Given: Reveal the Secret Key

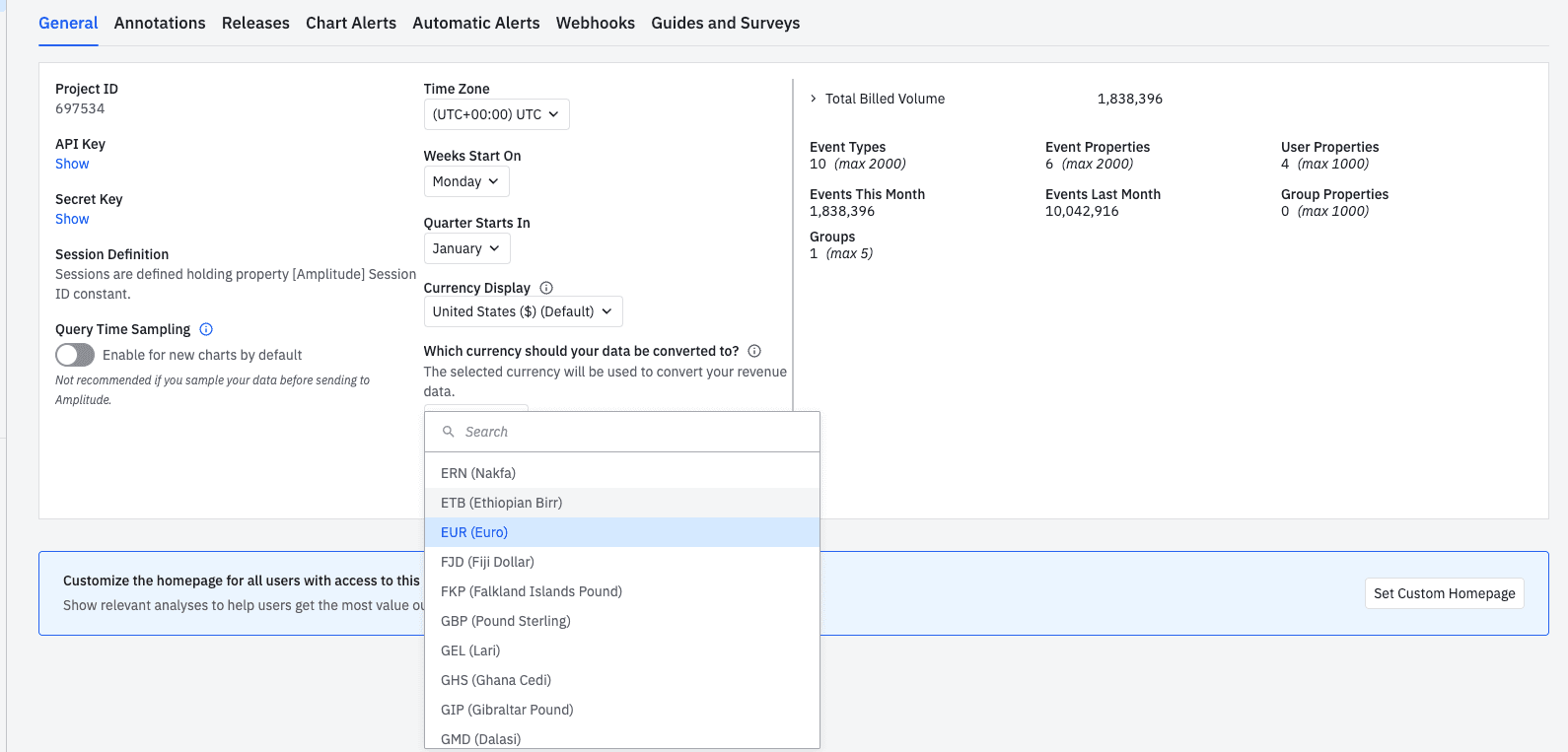Looking at the screenshot, I should [72, 219].
